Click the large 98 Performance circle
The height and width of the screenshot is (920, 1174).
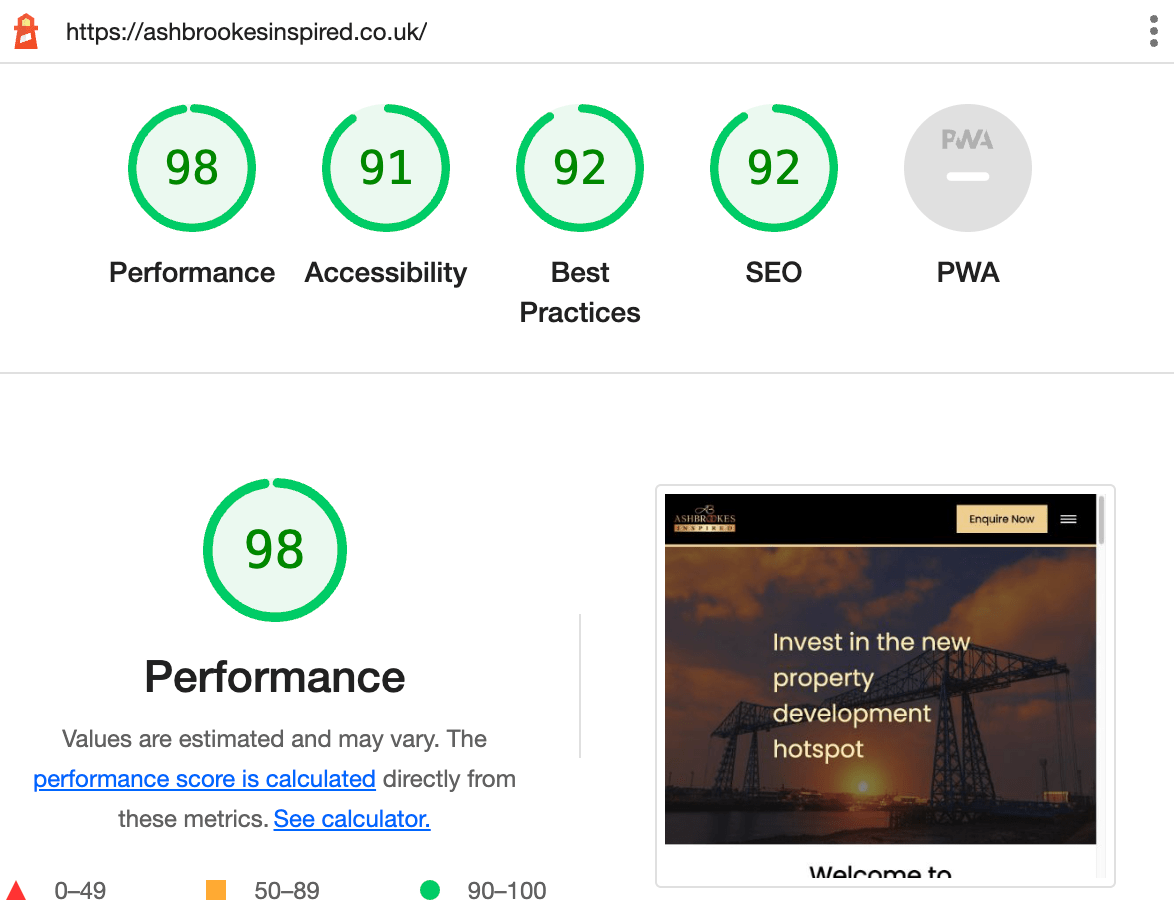275,549
